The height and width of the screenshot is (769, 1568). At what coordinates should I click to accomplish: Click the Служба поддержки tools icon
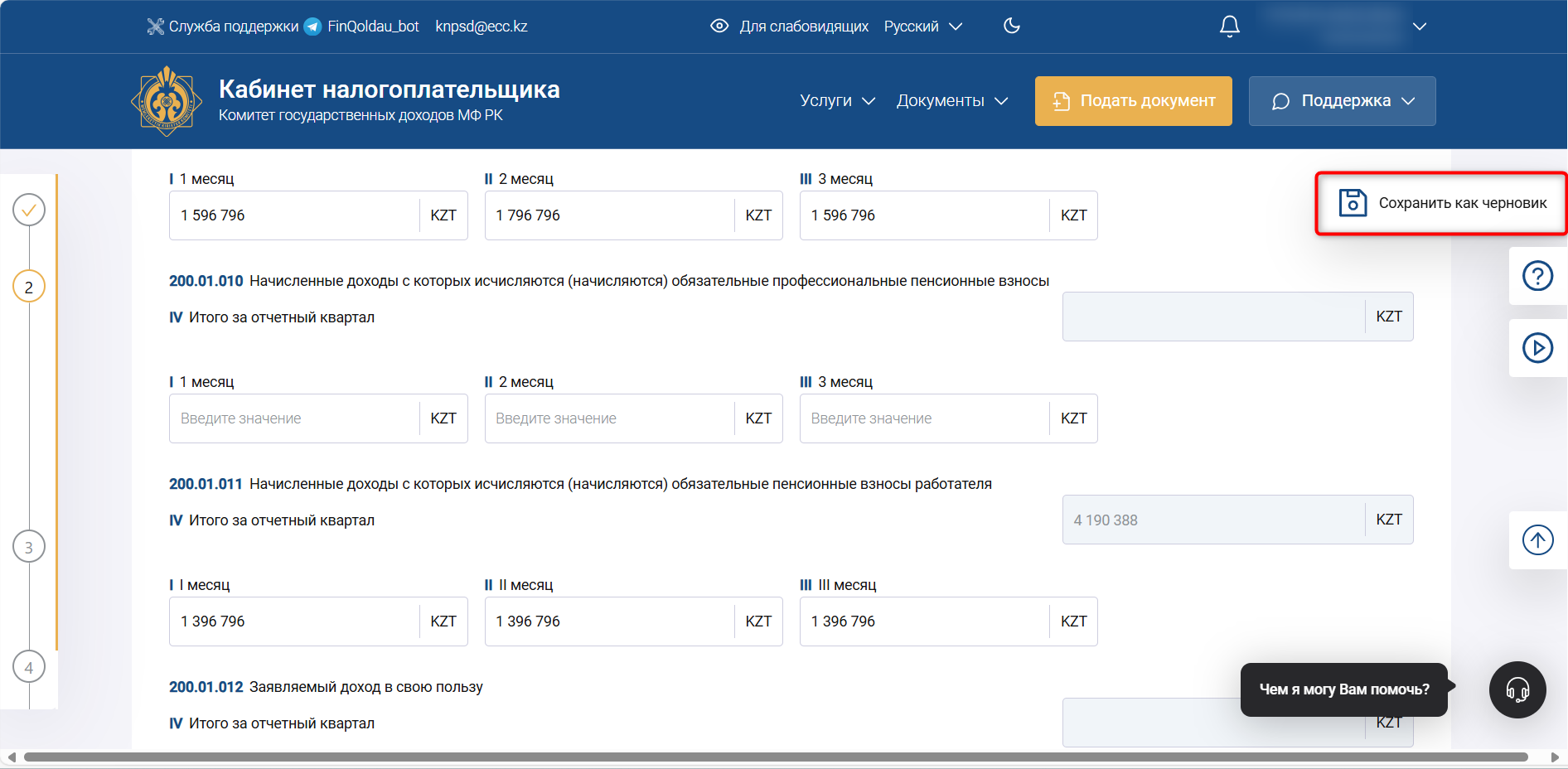tap(155, 27)
